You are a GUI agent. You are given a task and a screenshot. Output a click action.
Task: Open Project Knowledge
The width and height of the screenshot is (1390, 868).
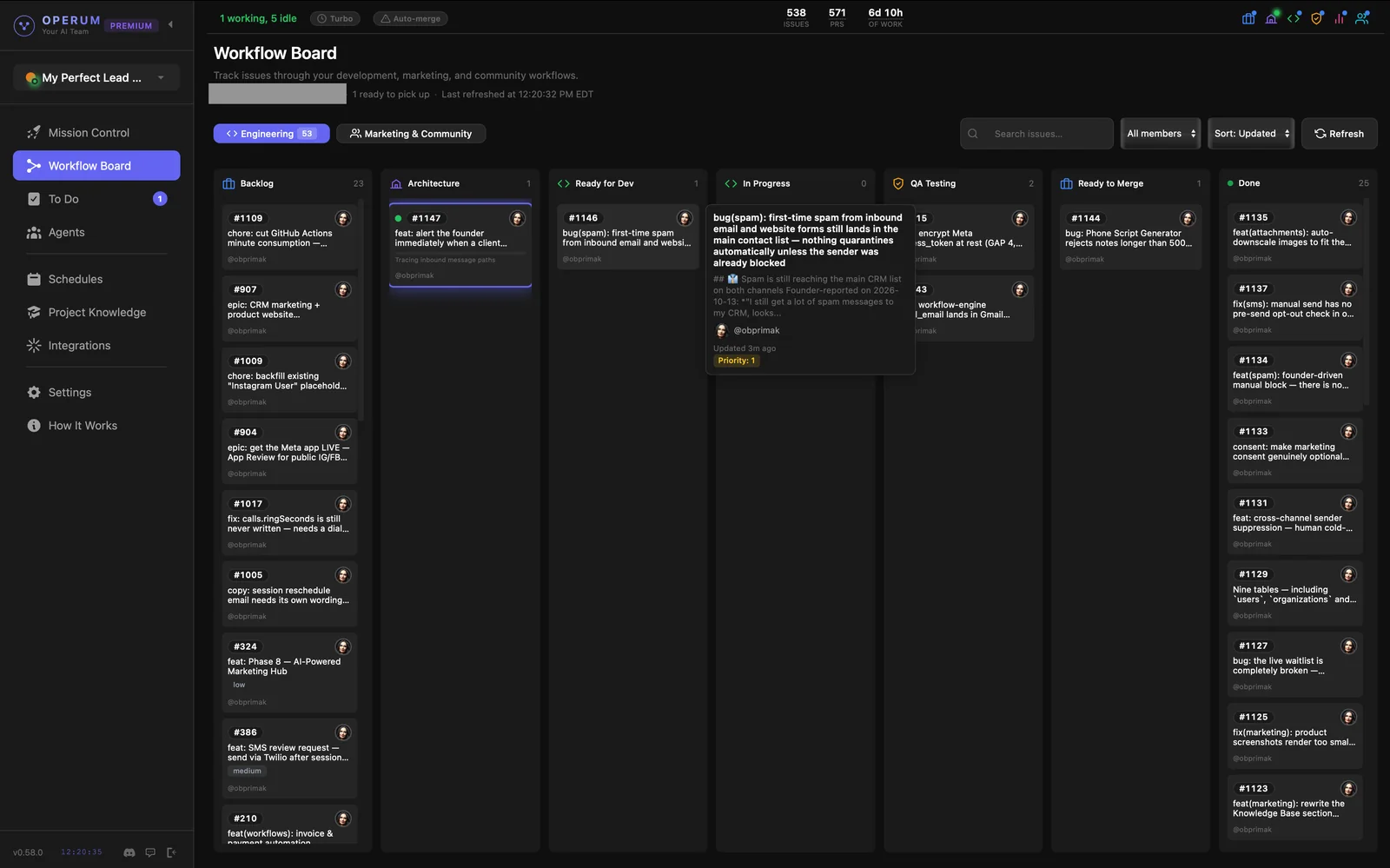(x=96, y=312)
